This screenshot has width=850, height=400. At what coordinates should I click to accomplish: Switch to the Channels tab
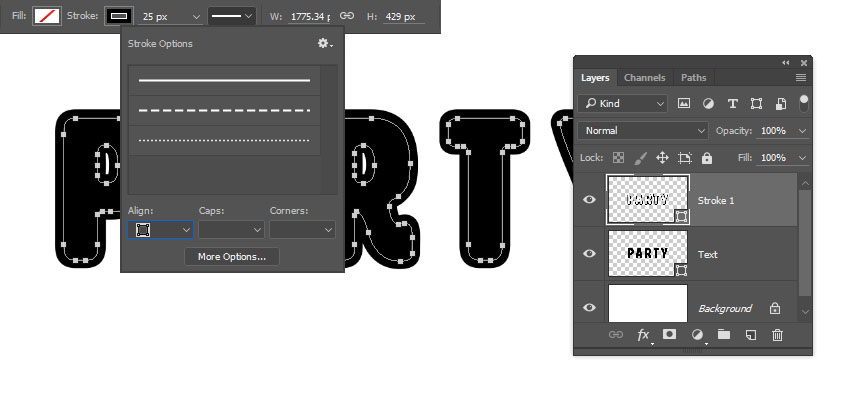point(644,77)
